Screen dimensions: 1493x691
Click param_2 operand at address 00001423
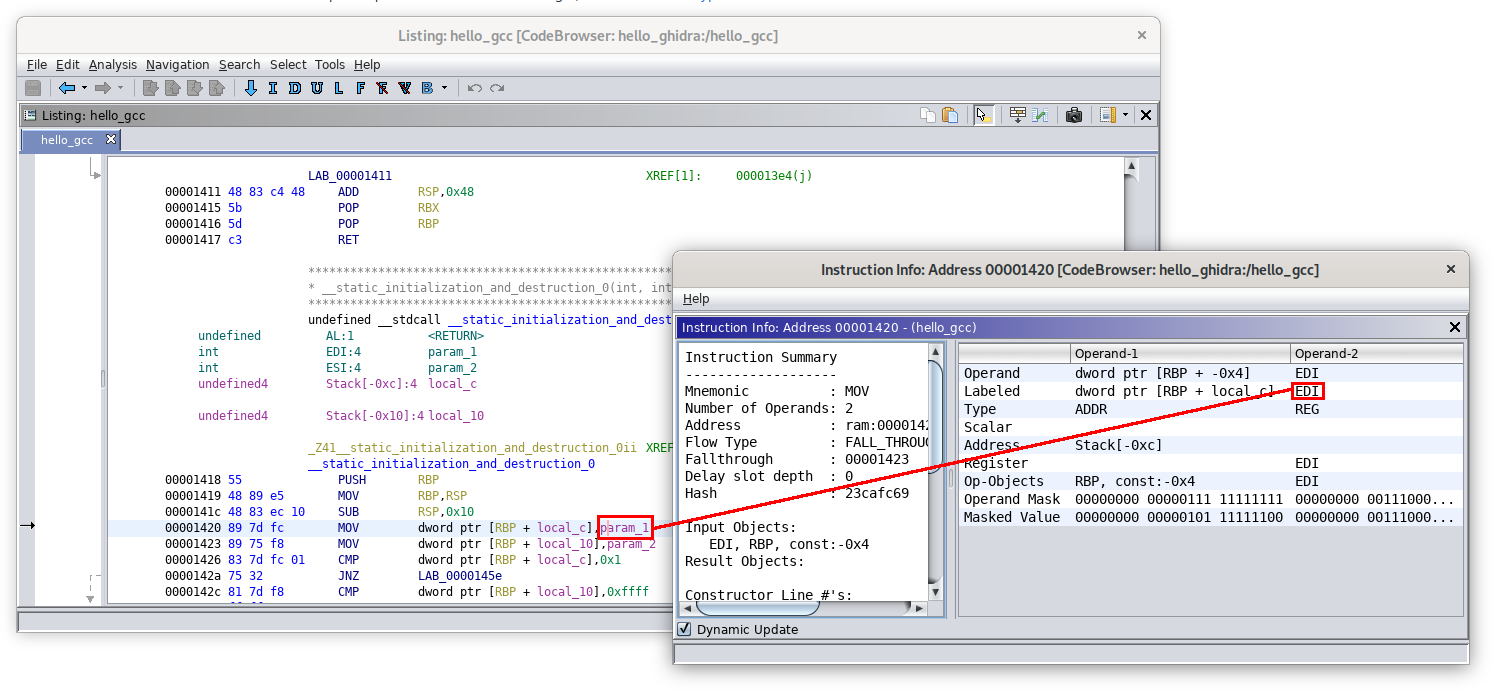click(x=632, y=544)
